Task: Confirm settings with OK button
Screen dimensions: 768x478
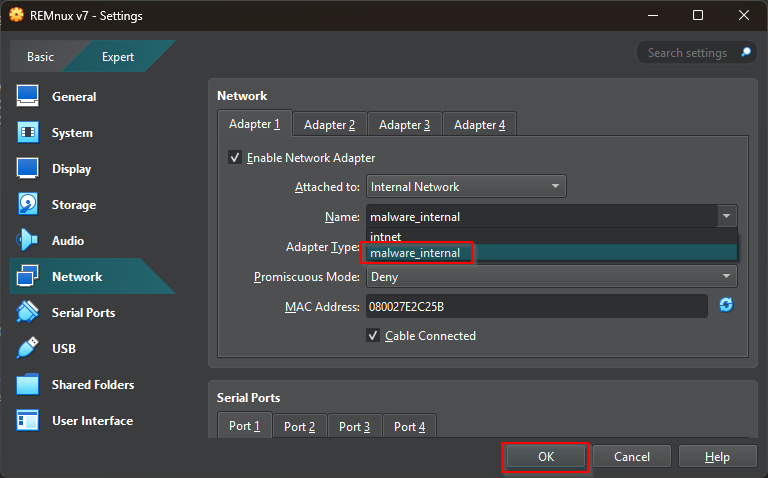Action: tap(546, 456)
